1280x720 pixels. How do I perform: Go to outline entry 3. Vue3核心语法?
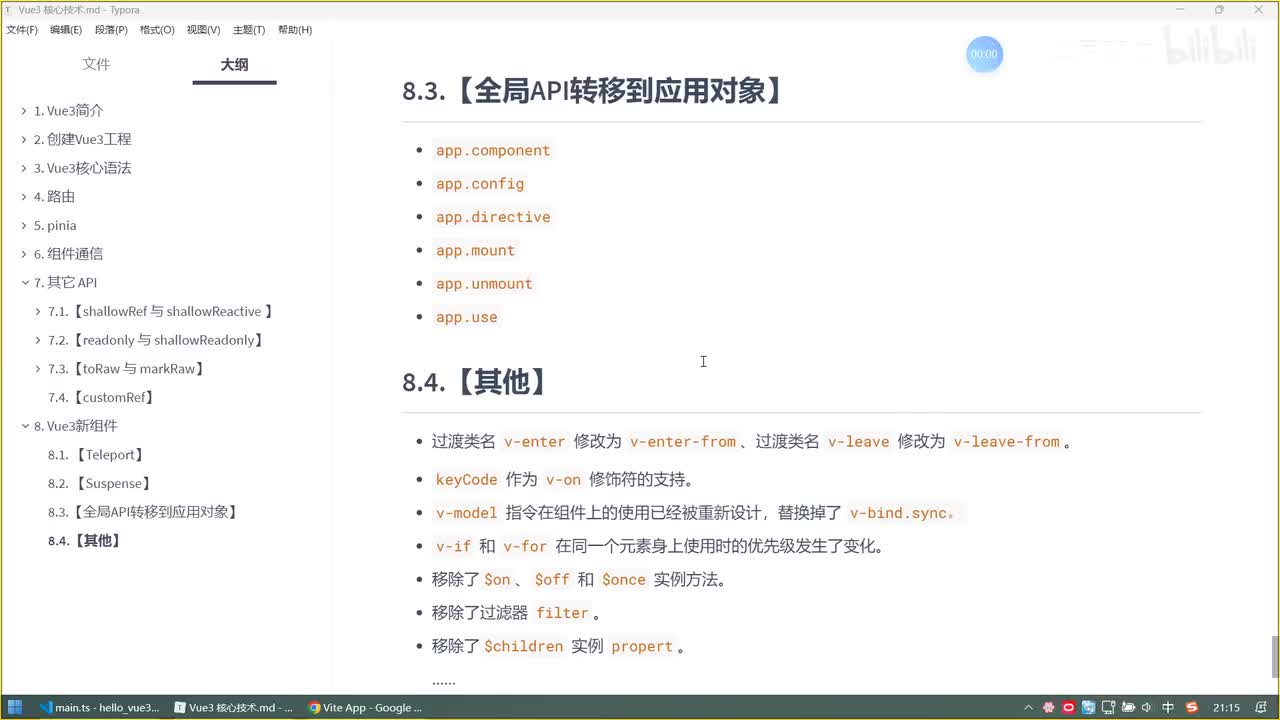pos(82,168)
